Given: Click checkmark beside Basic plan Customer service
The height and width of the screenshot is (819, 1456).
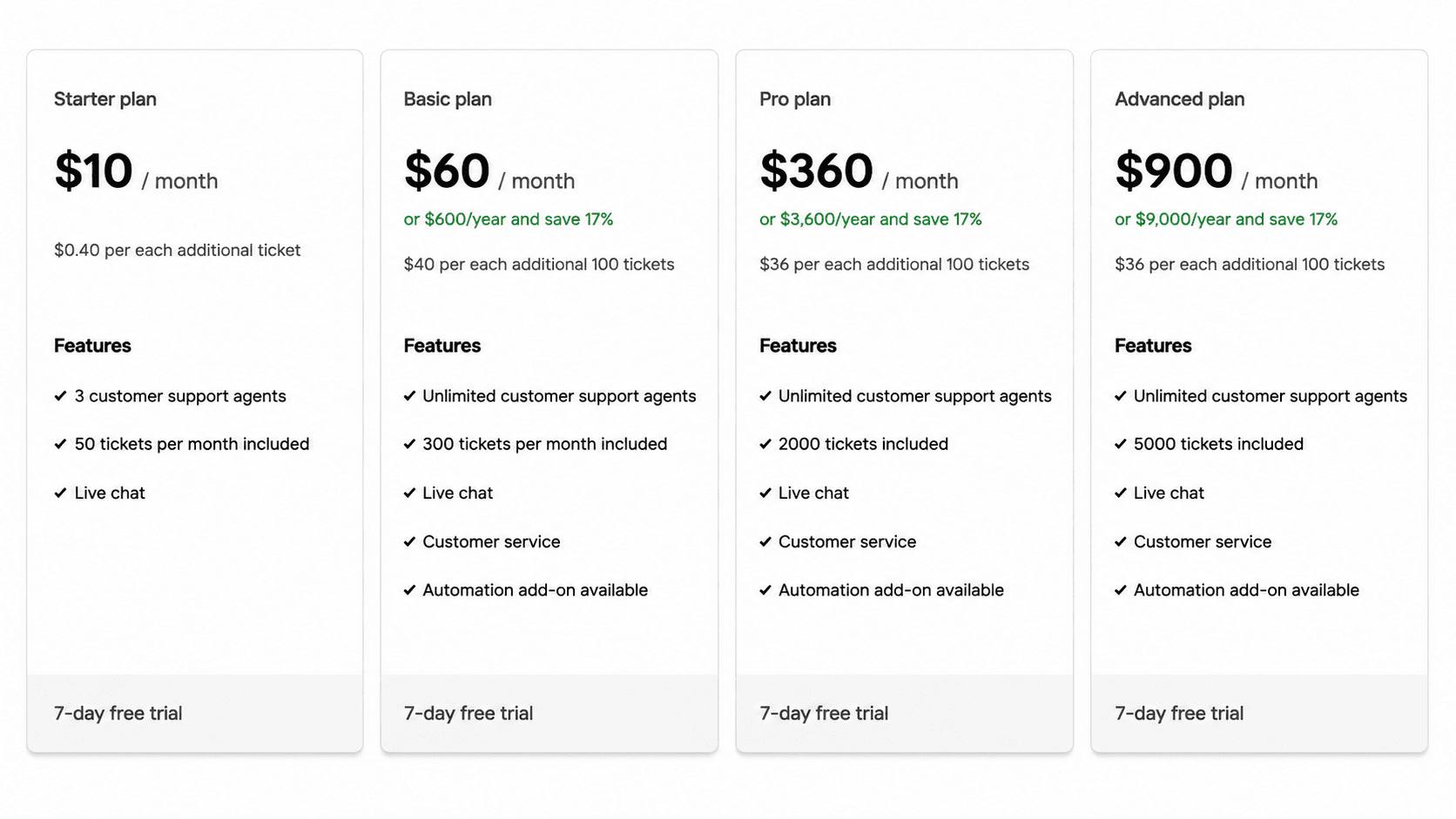Looking at the screenshot, I should 409,541.
